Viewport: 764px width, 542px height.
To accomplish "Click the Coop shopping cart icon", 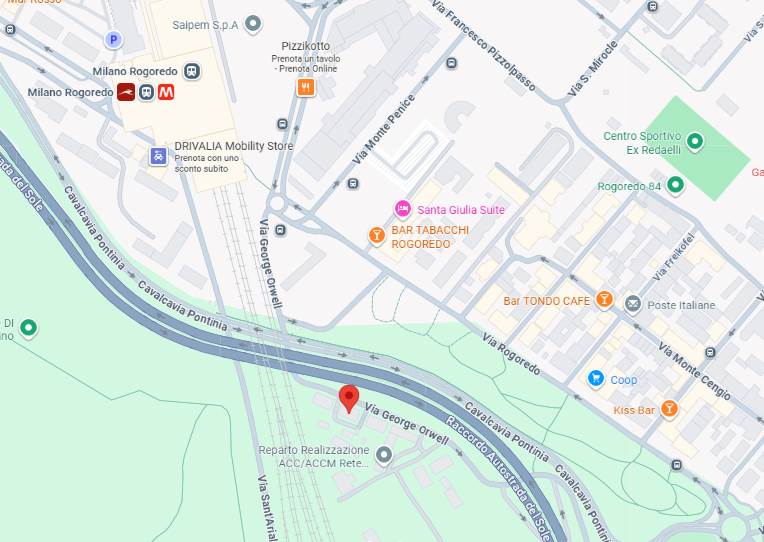I will coord(596,379).
